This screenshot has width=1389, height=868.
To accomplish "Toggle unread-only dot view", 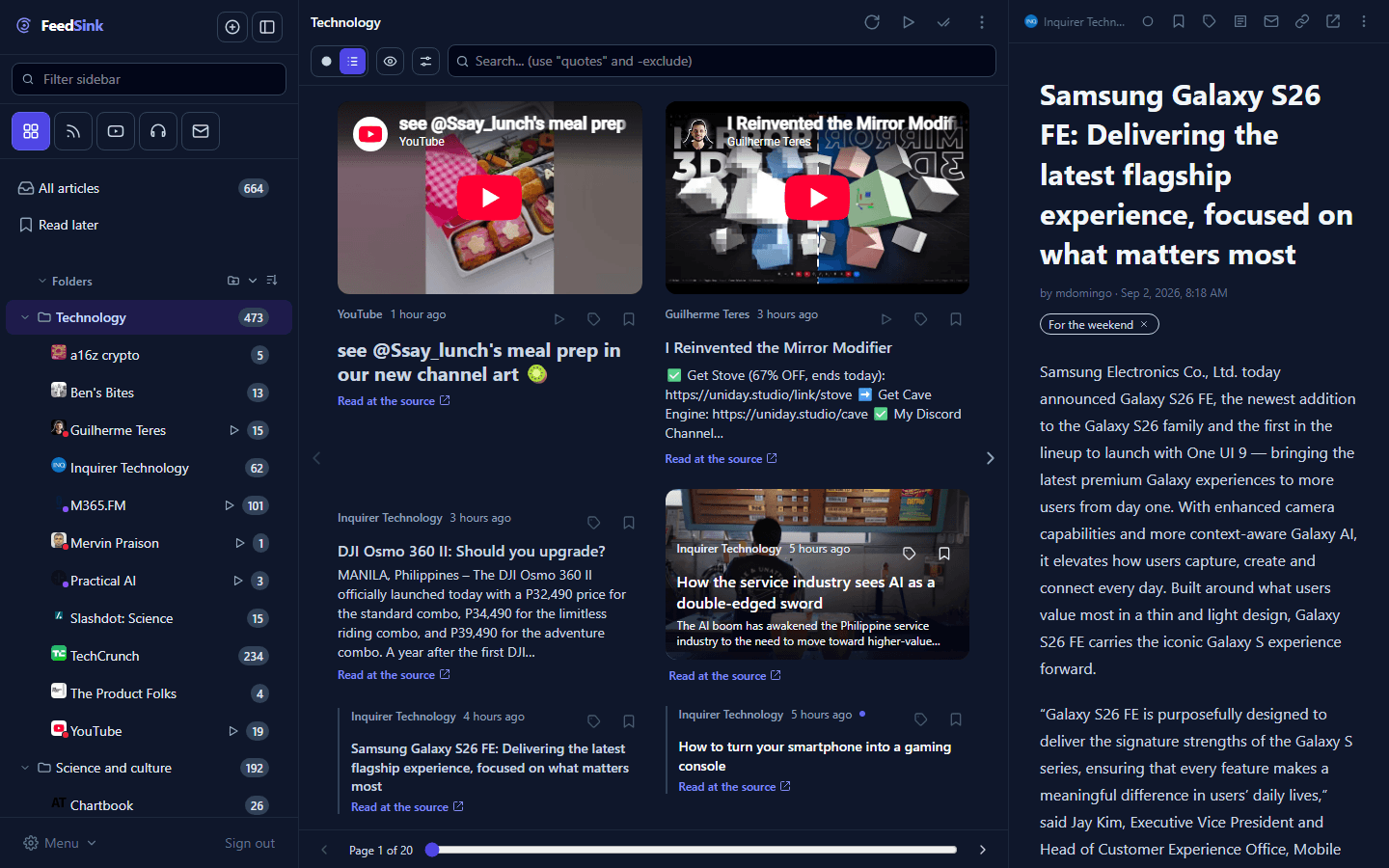I will tap(326, 61).
